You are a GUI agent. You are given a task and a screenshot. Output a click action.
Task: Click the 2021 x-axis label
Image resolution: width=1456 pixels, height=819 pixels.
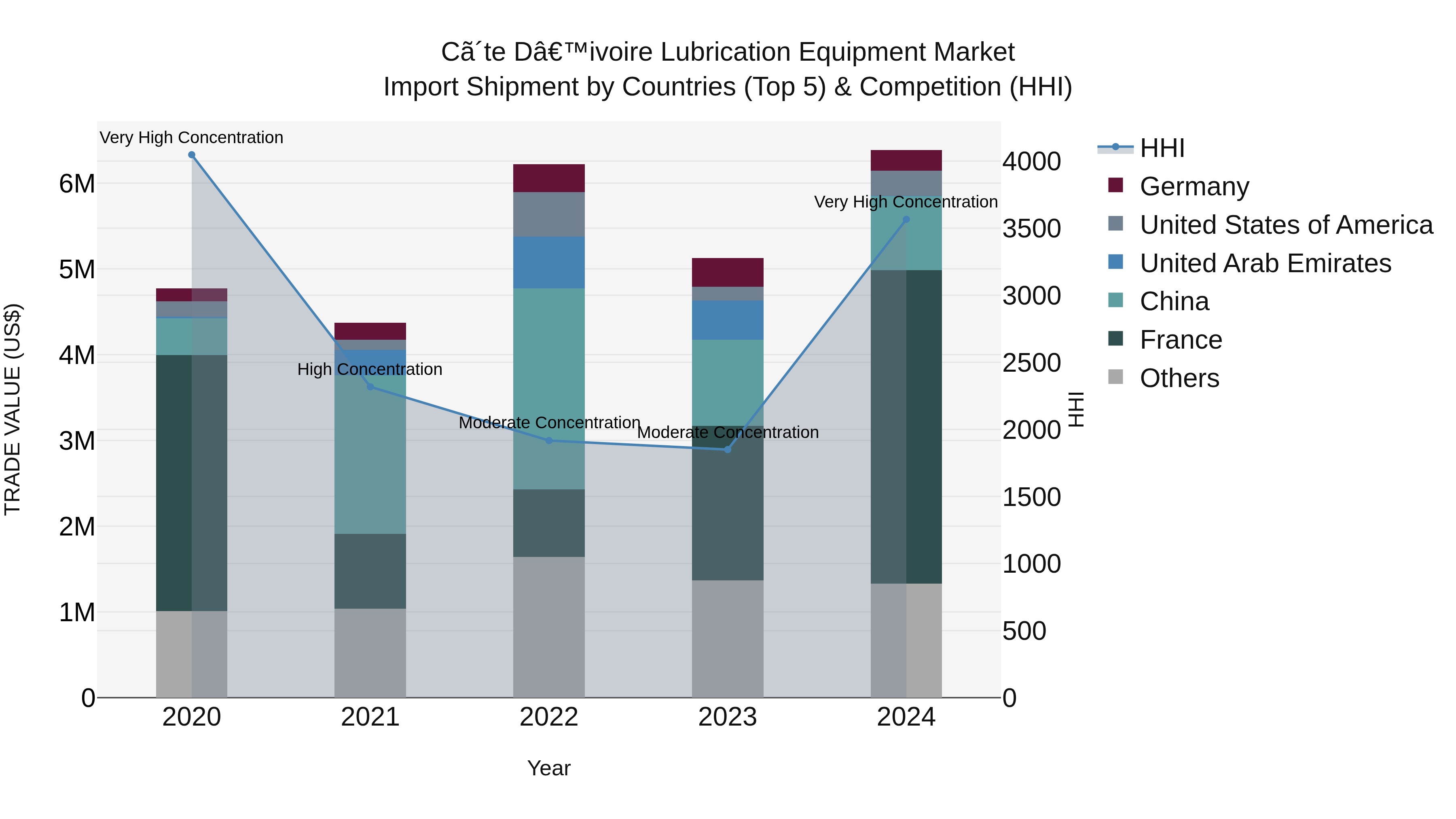coord(370,717)
